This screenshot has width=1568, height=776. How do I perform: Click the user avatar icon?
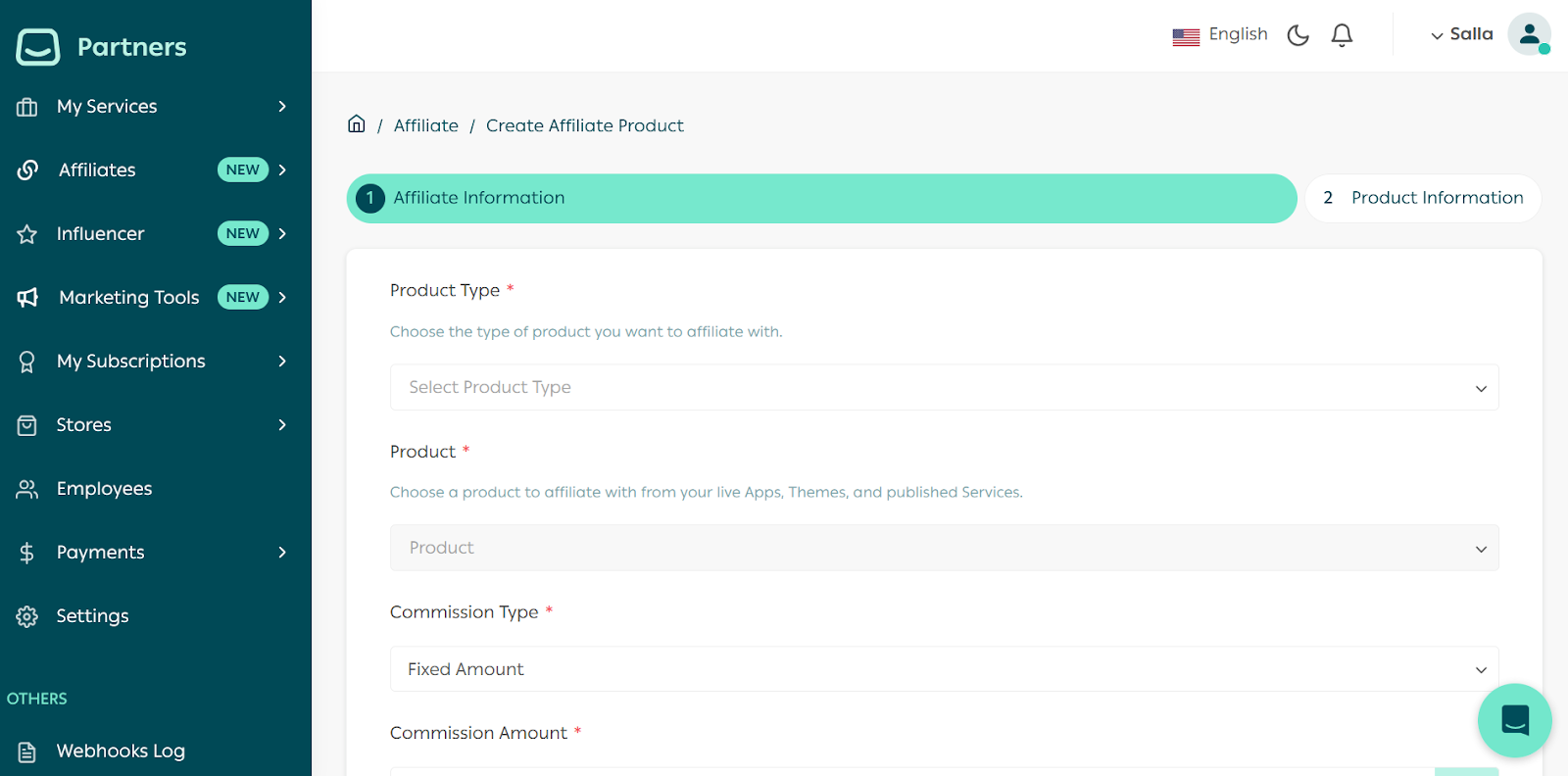coord(1528,35)
